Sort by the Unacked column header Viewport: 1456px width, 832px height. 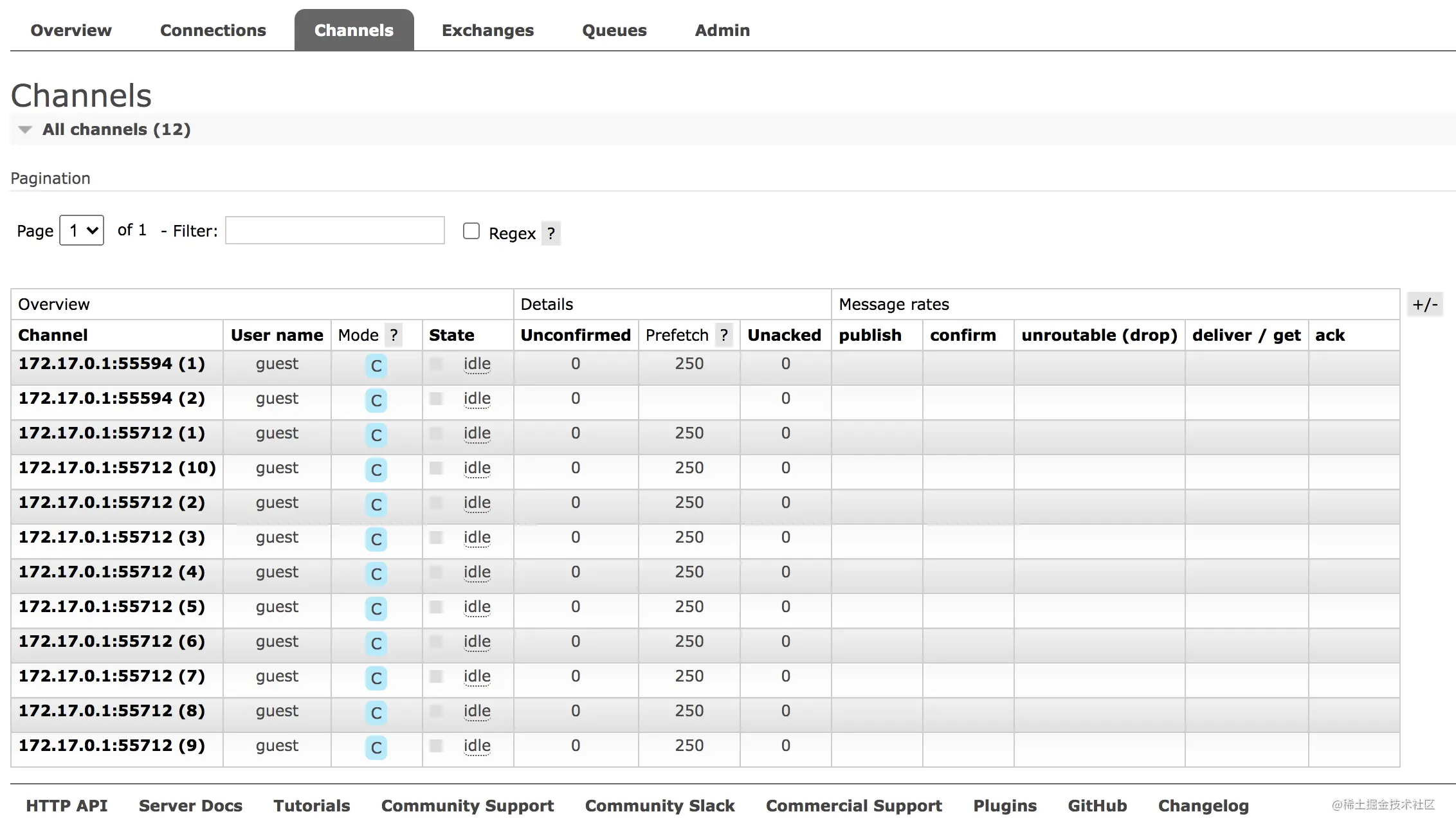point(785,335)
